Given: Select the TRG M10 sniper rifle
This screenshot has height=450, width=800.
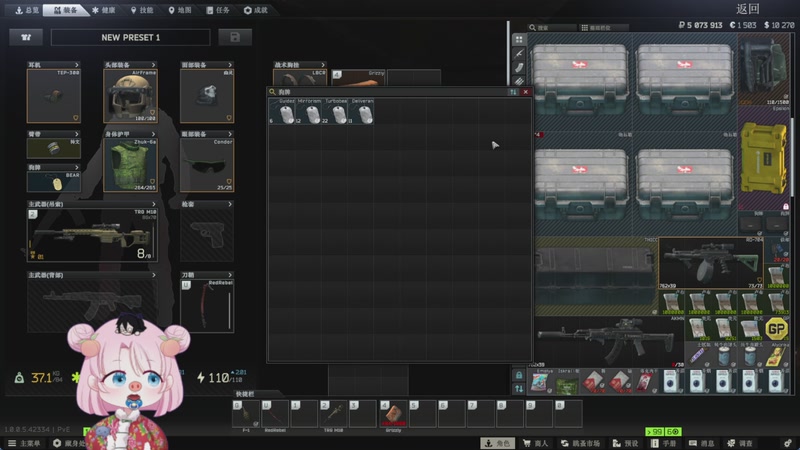Looking at the screenshot, I should click(x=92, y=235).
